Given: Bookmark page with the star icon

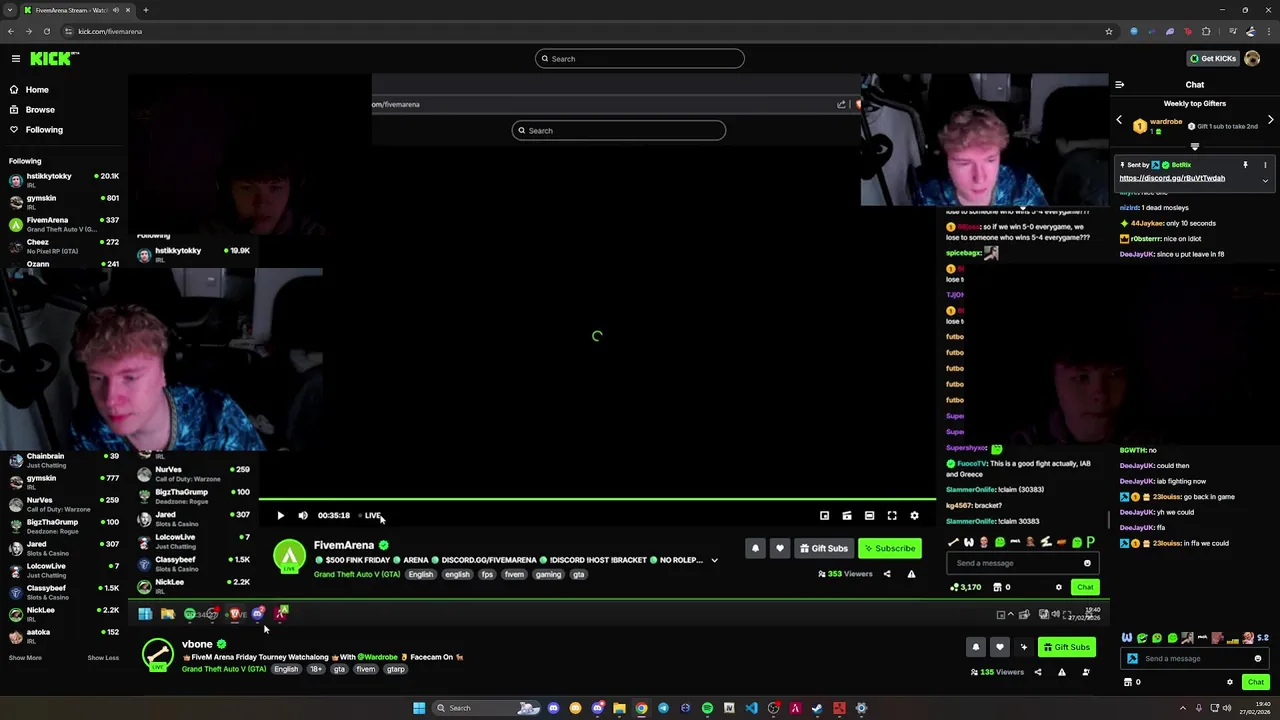Looking at the screenshot, I should coord(1109,31).
